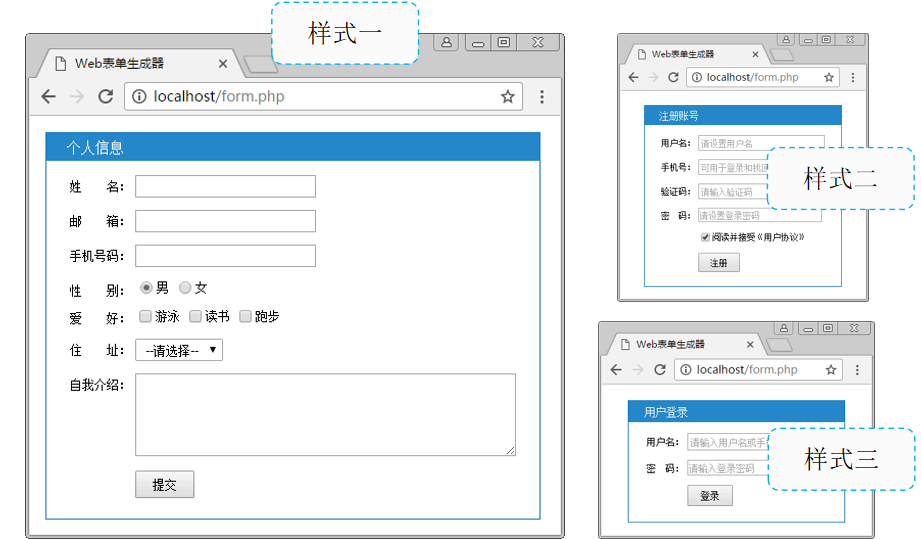Open three-dot menu in 注册账号 browser window
921x539 pixels.
click(x=853, y=77)
